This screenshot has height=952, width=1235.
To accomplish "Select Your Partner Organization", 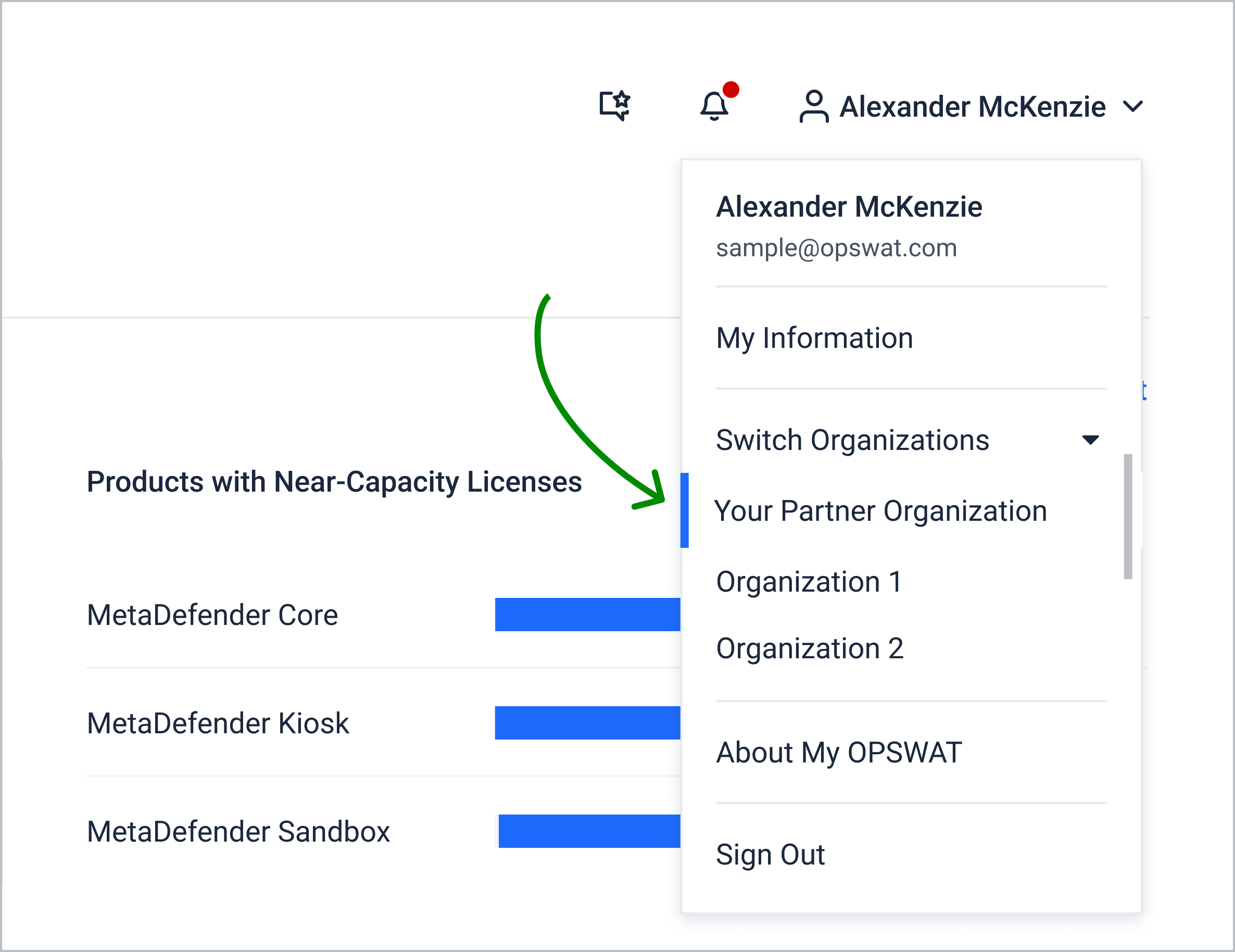I will click(880, 511).
